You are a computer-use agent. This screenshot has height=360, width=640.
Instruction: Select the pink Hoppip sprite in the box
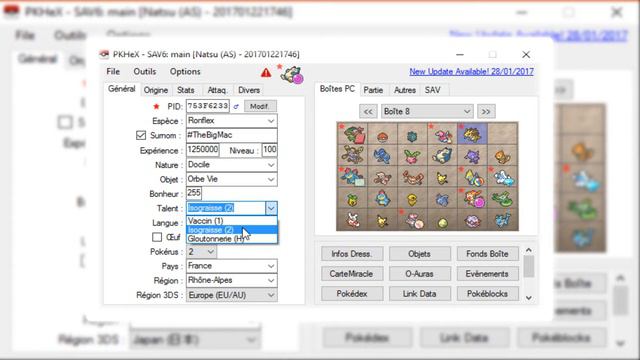[412, 156]
